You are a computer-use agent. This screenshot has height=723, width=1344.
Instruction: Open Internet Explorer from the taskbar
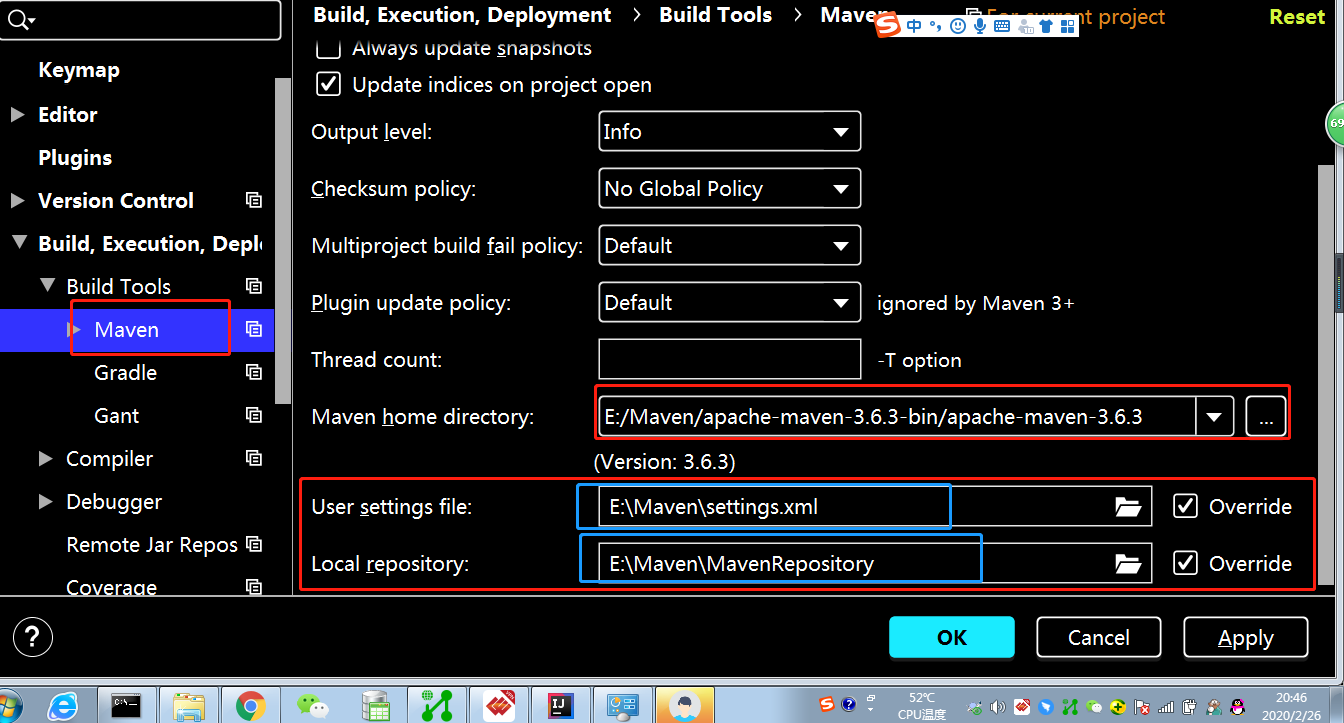63,706
